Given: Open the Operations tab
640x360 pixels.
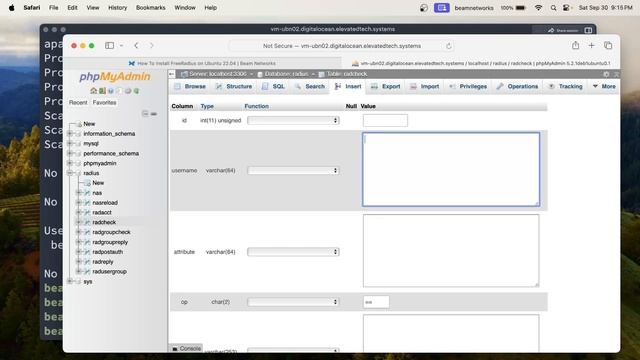Looking at the screenshot, I should click(518, 87).
